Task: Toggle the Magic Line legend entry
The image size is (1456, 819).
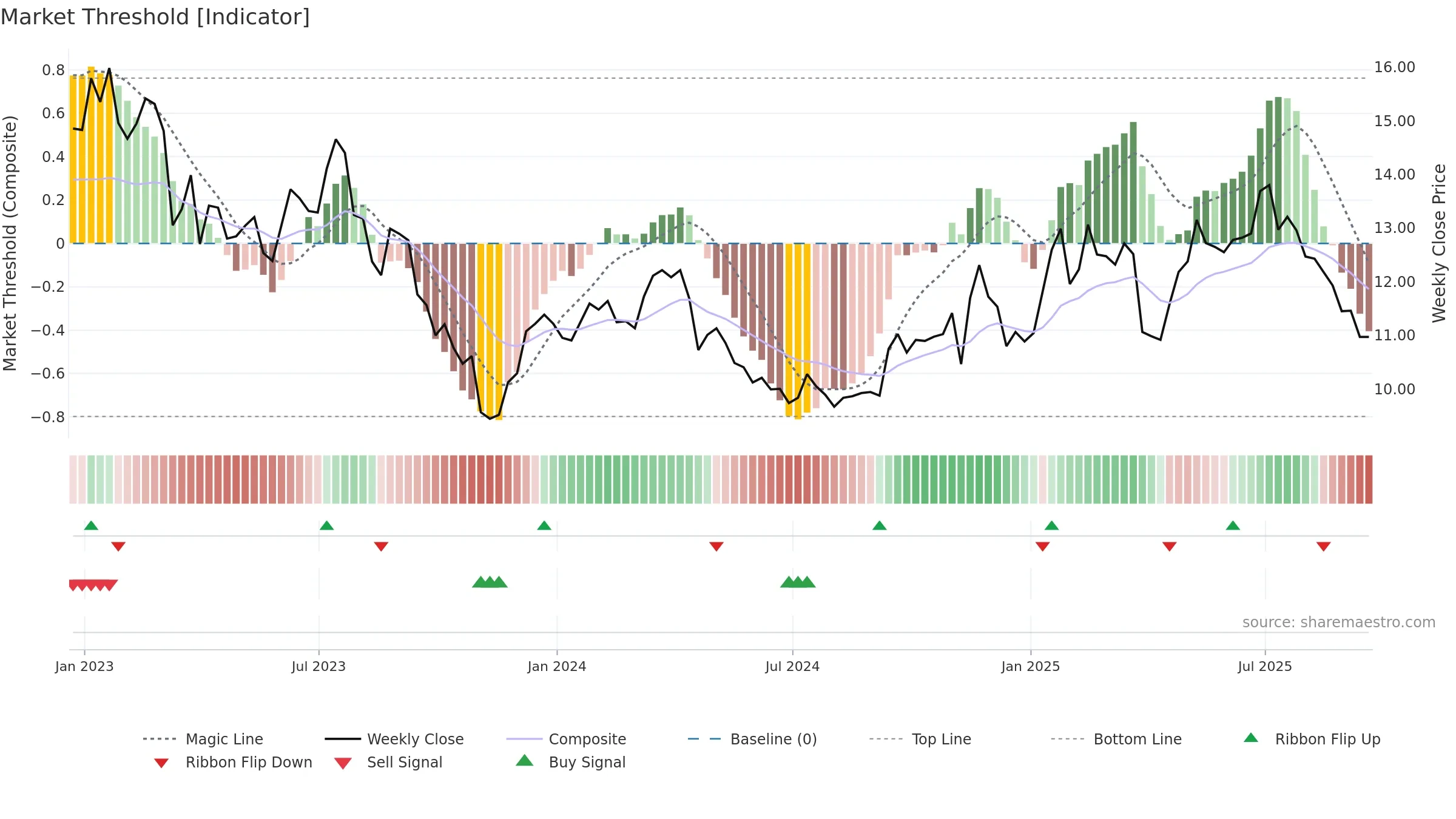Action: coord(203,739)
